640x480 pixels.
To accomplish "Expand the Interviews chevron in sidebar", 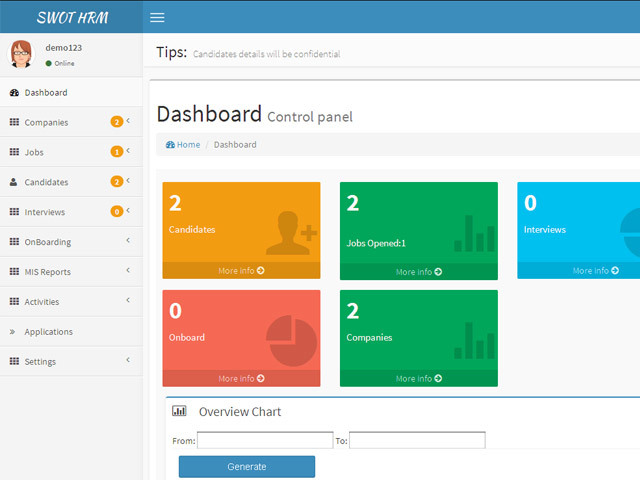I will 128,210.
